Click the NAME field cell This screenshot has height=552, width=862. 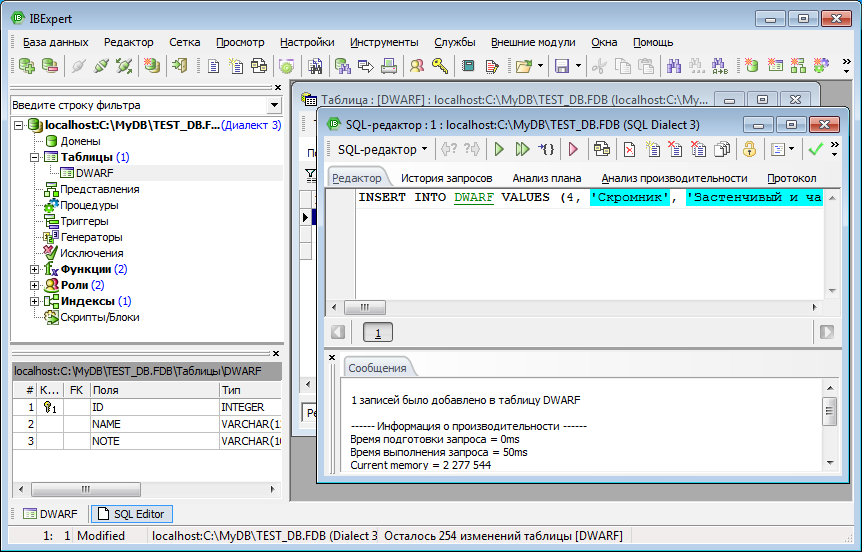pyautogui.click(x=154, y=424)
